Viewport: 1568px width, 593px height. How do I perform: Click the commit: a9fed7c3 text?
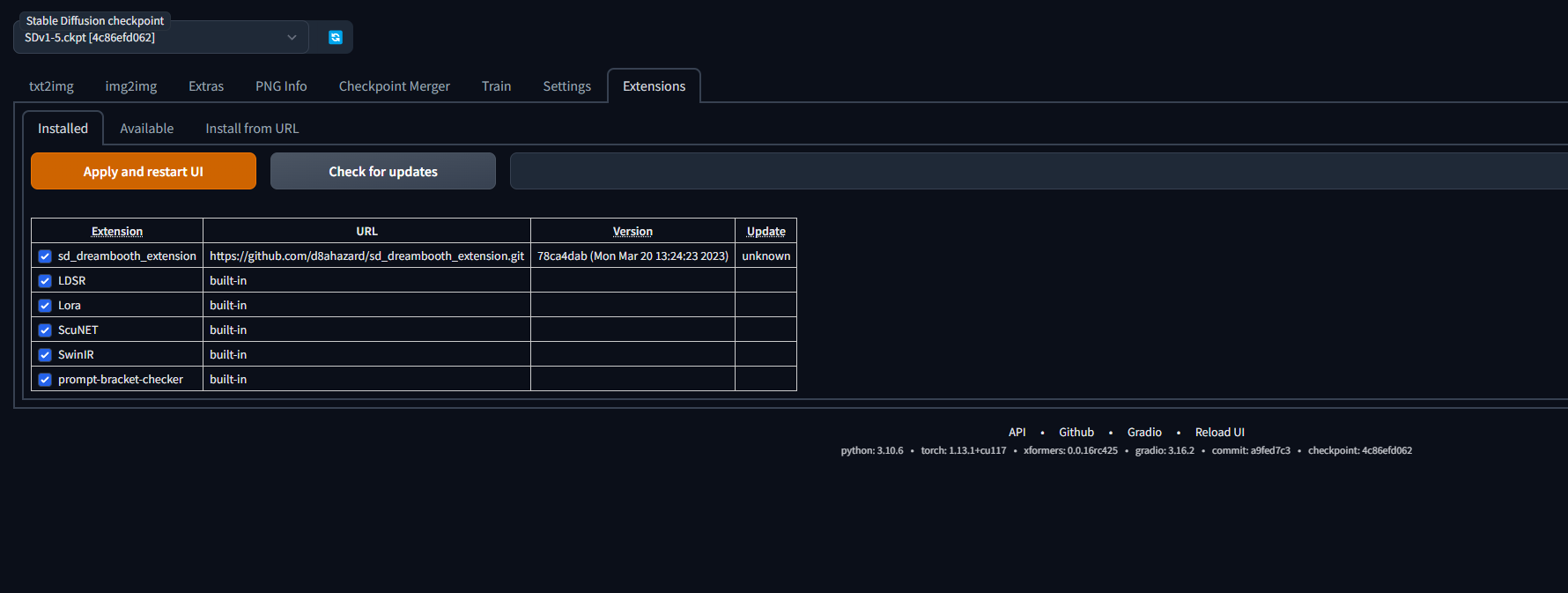coord(1251,451)
